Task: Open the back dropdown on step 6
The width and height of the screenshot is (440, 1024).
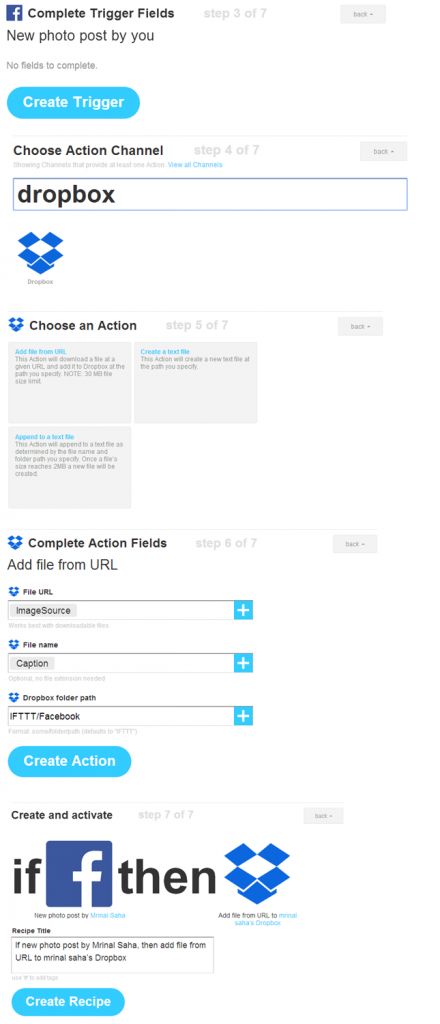Action: pos(355,544)
